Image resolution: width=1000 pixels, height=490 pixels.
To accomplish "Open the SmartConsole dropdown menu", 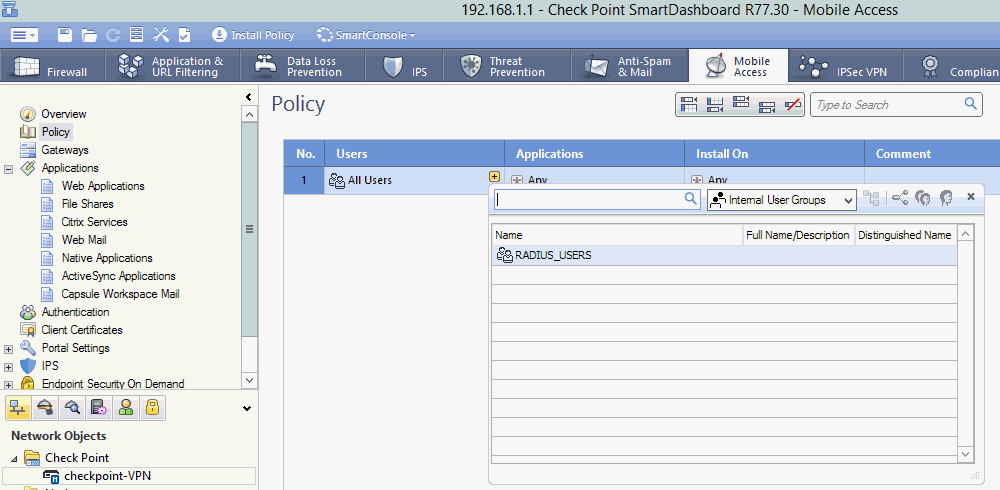I will [366, 35].
